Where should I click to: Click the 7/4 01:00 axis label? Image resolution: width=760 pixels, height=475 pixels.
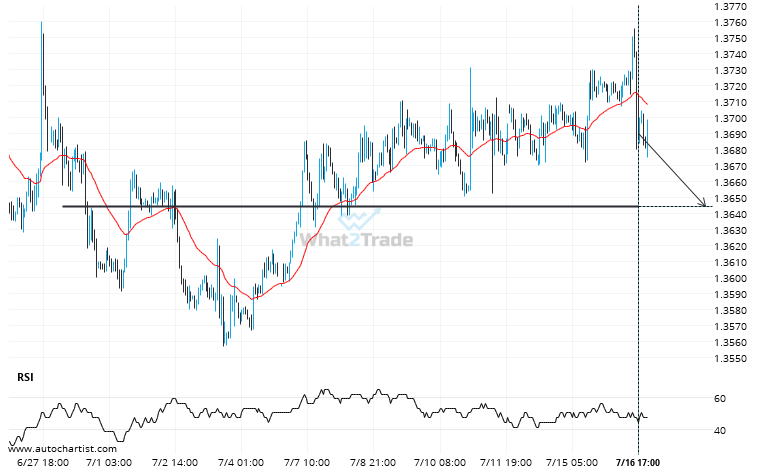[x=241, y=462]
